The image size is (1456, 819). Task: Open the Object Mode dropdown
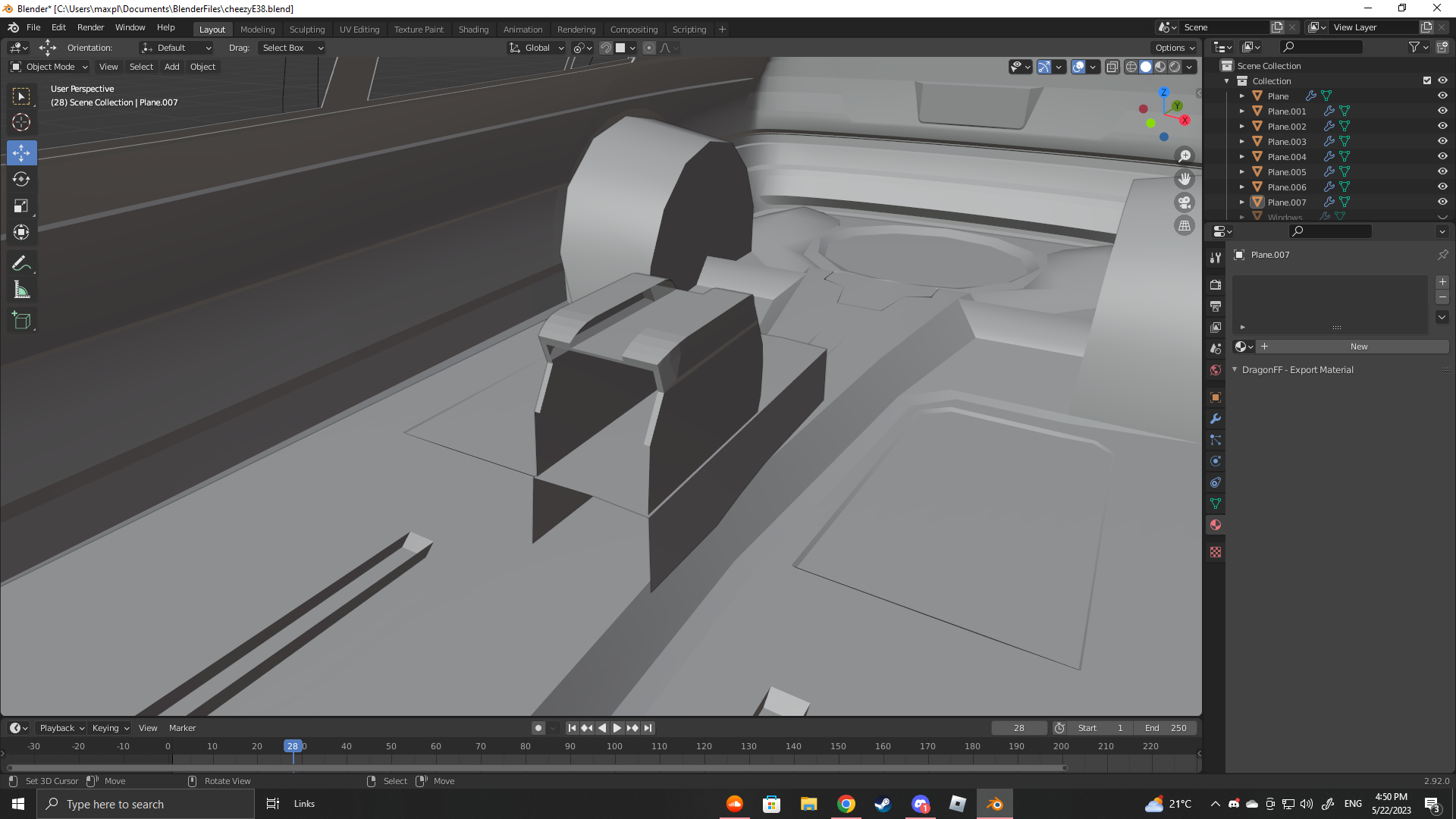pyautogui.click(x=50, y=67)
